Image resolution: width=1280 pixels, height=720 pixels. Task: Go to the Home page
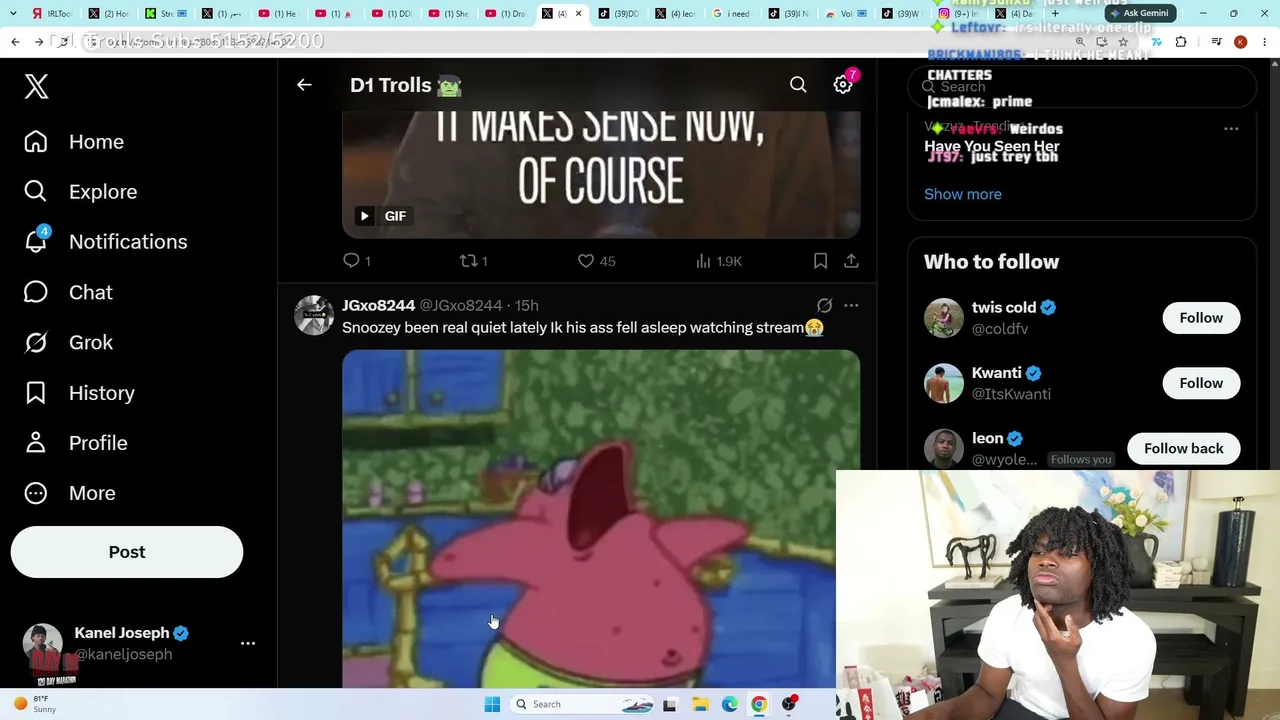click(x=74, y=142)
